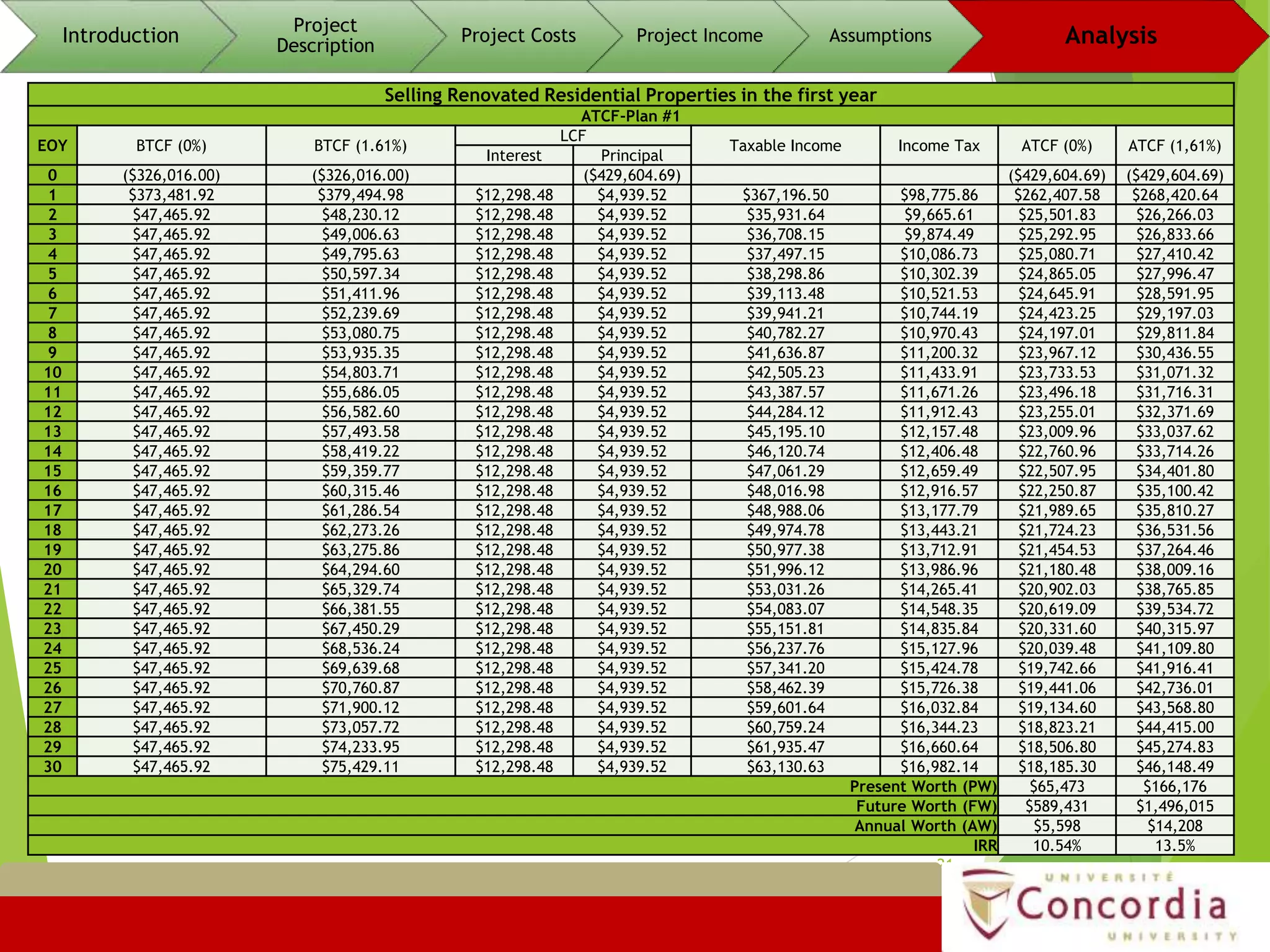Screen dimensions: 1270x952
Task: Switch to Project Income tab
Action: [699, 35]
